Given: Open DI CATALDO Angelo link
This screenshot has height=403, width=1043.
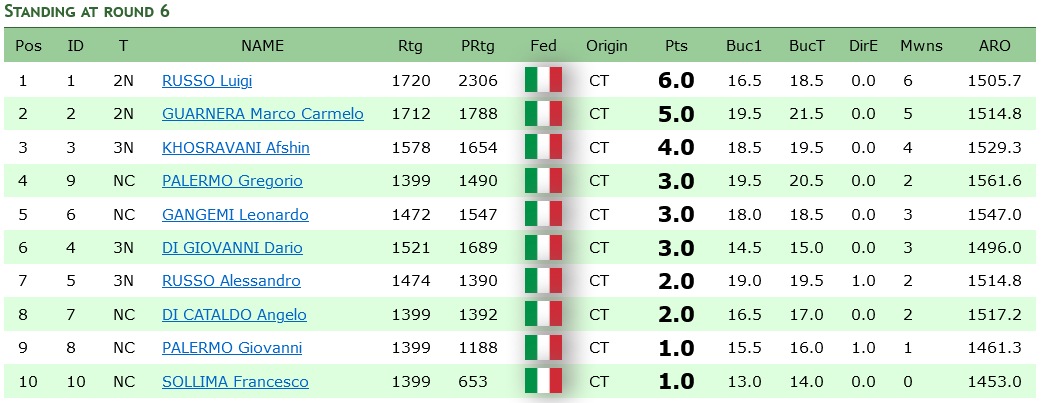Looking at the screenshot, I should click(234, 315).
